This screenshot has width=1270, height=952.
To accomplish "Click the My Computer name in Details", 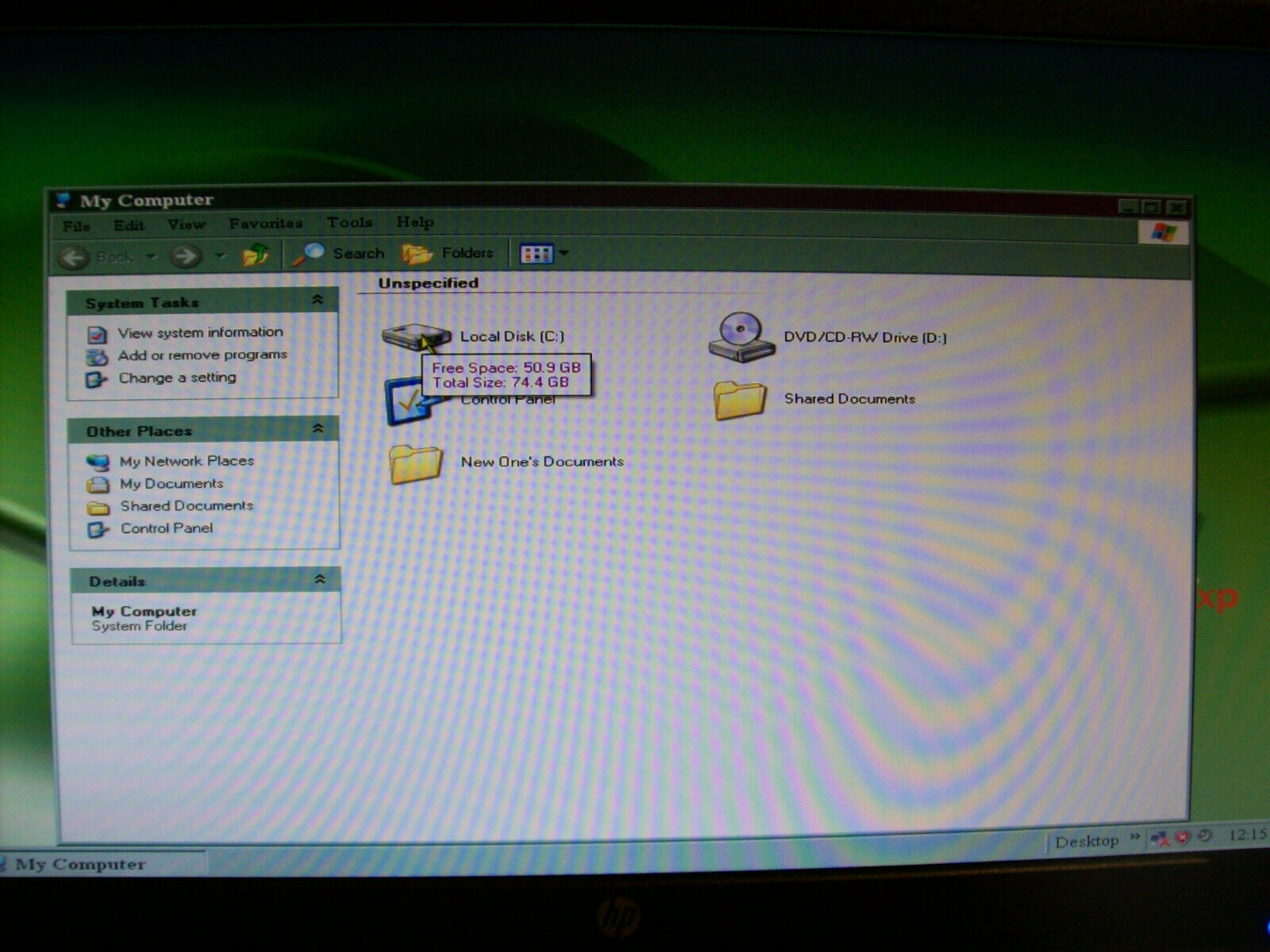I will pos(144,612).
